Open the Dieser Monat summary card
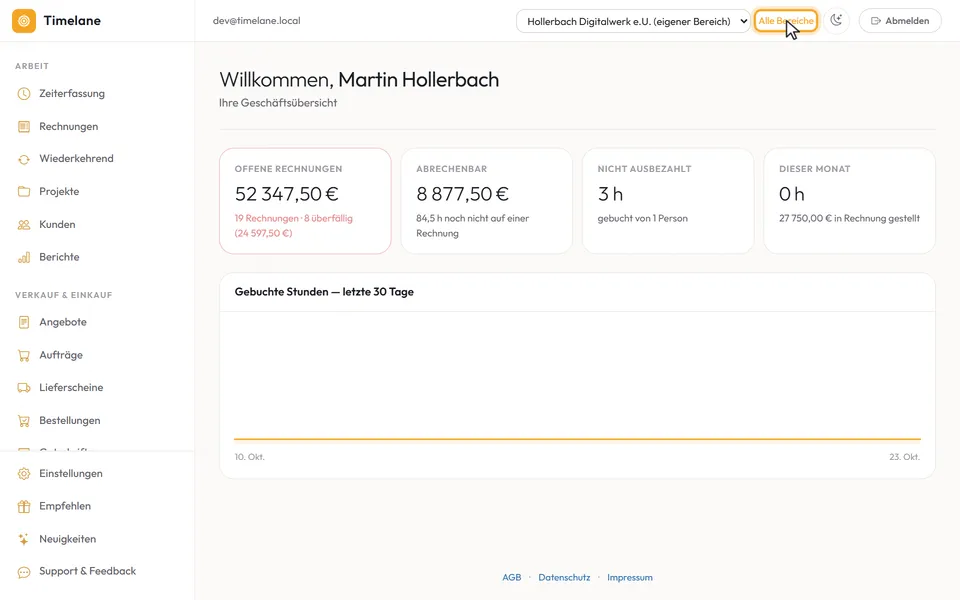The width and height of the screenshot is (960, 600). pos(850,201)
